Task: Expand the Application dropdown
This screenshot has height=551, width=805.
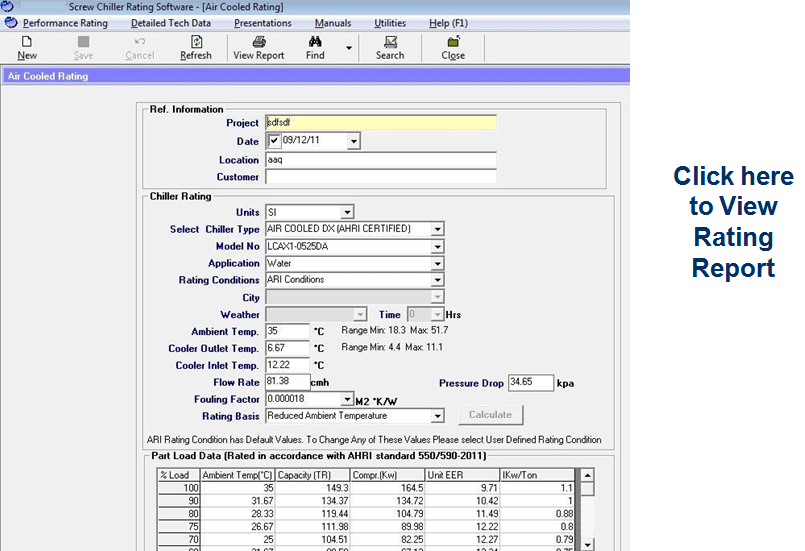Action: coord(437,263)
